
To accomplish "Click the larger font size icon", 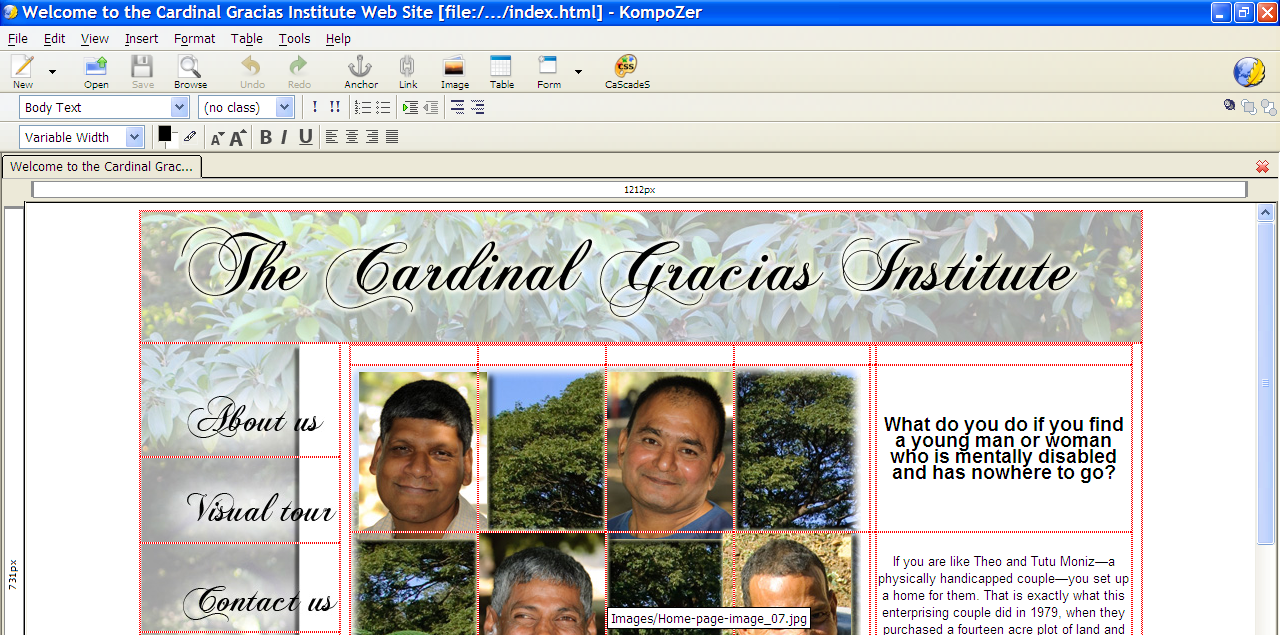I will (238, 137).
